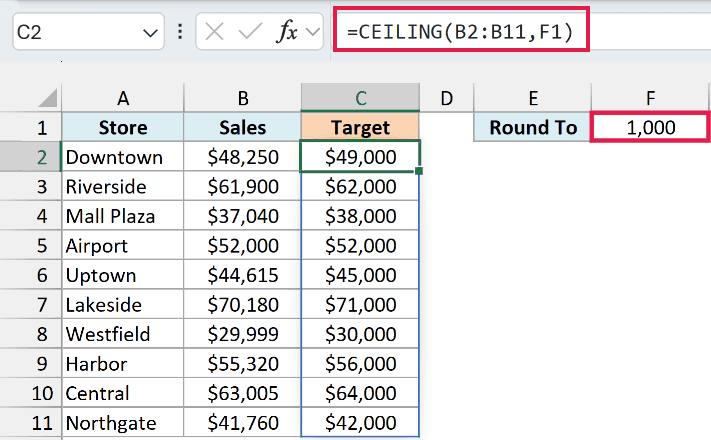Select the Uptown cell
Image resolution: width=711 pixels, height=440 pixels.
coord(123,274)
